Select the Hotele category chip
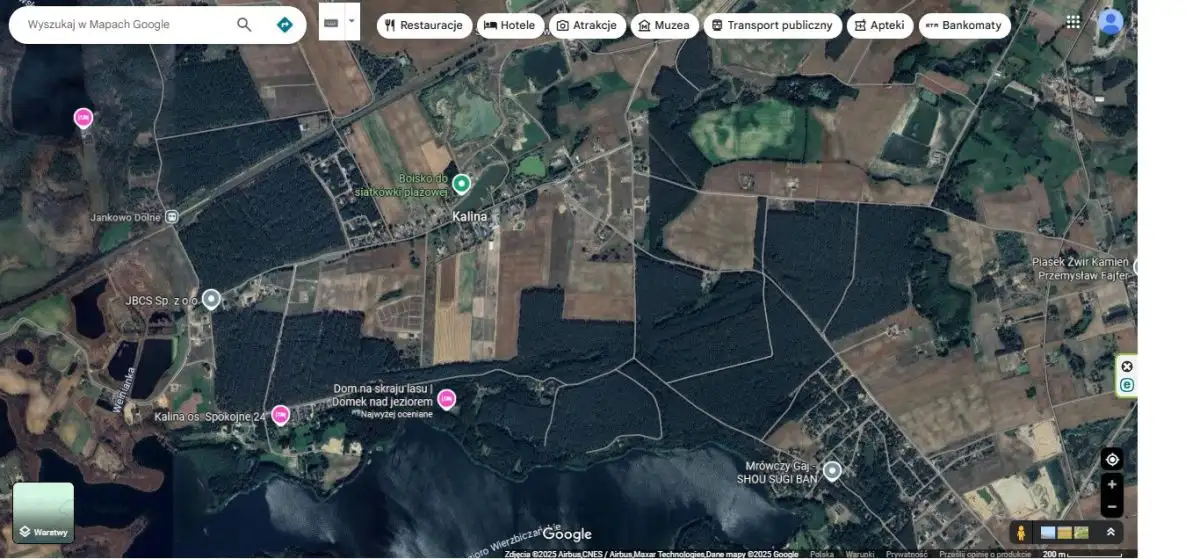 510,26
